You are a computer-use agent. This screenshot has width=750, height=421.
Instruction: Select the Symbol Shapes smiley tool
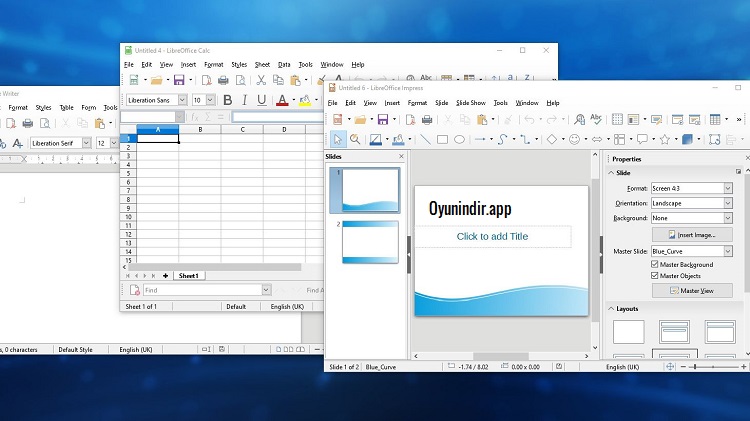pyautogui.click(x=574, y=140)
